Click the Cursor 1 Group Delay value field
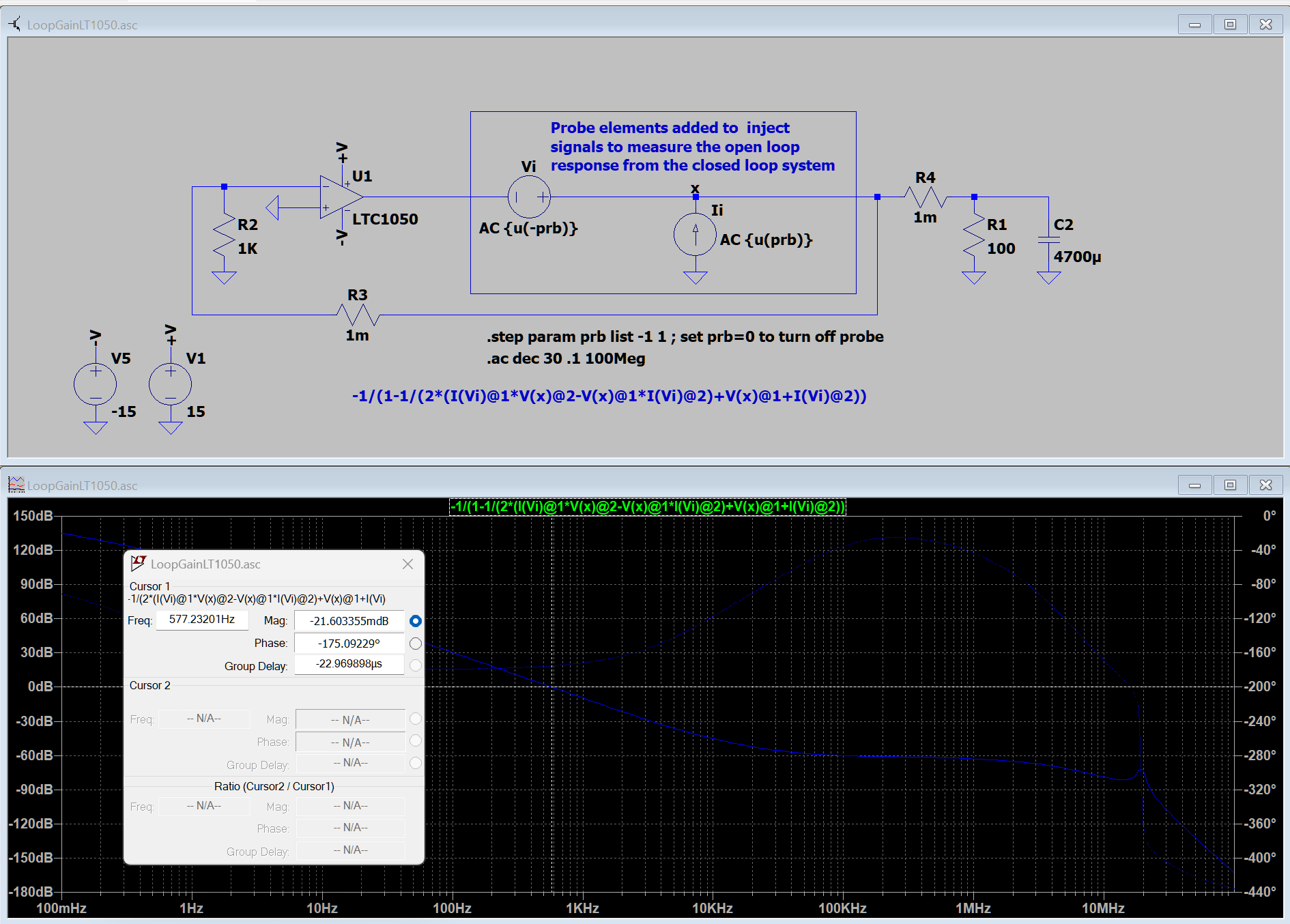 [349, 664]
